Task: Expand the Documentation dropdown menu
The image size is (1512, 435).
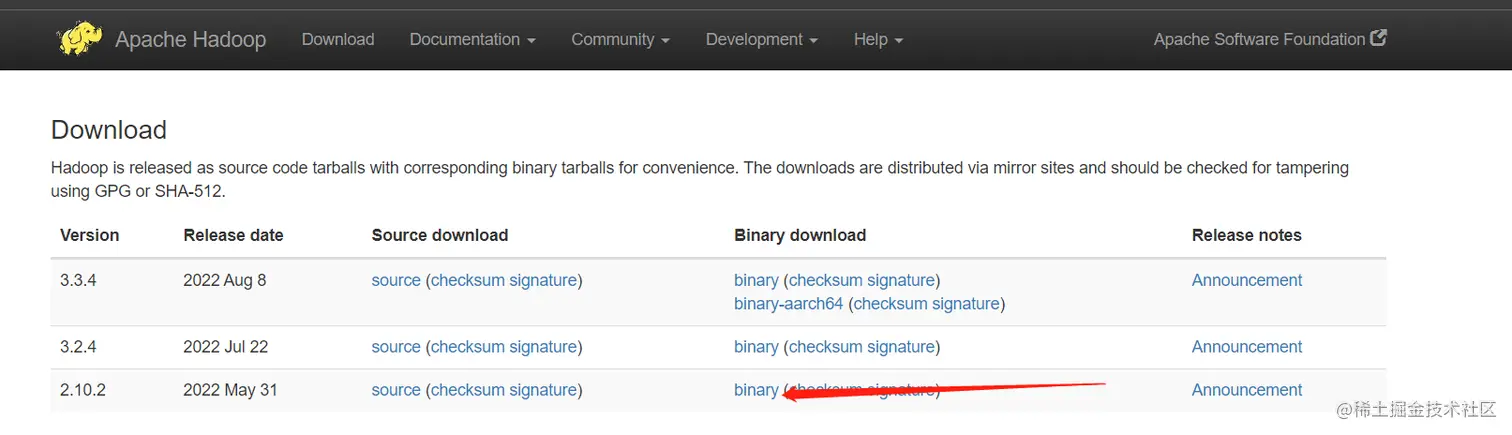Action: [472, 40]
